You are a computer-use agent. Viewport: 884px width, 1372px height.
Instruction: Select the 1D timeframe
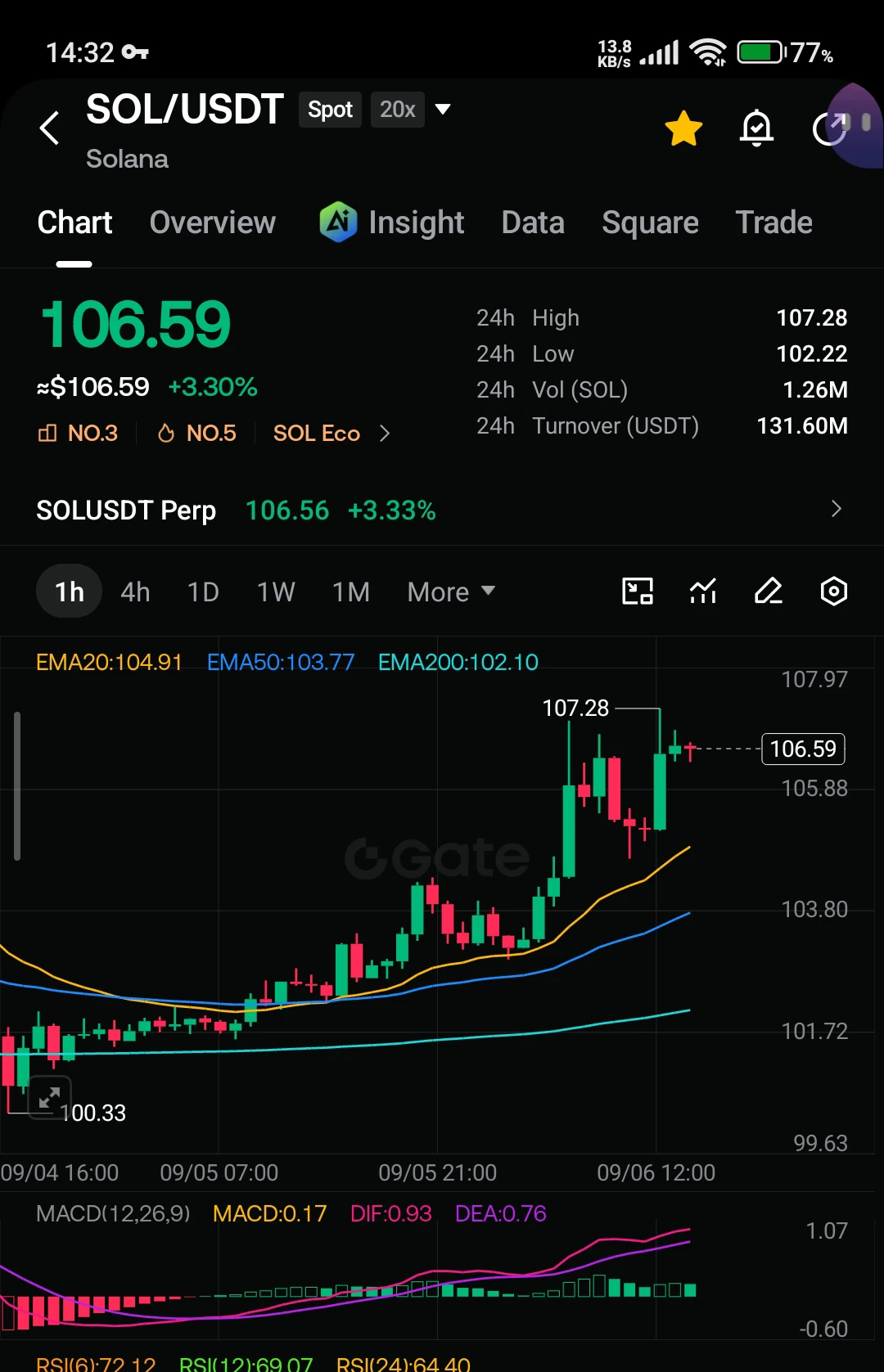pos(203,592)
